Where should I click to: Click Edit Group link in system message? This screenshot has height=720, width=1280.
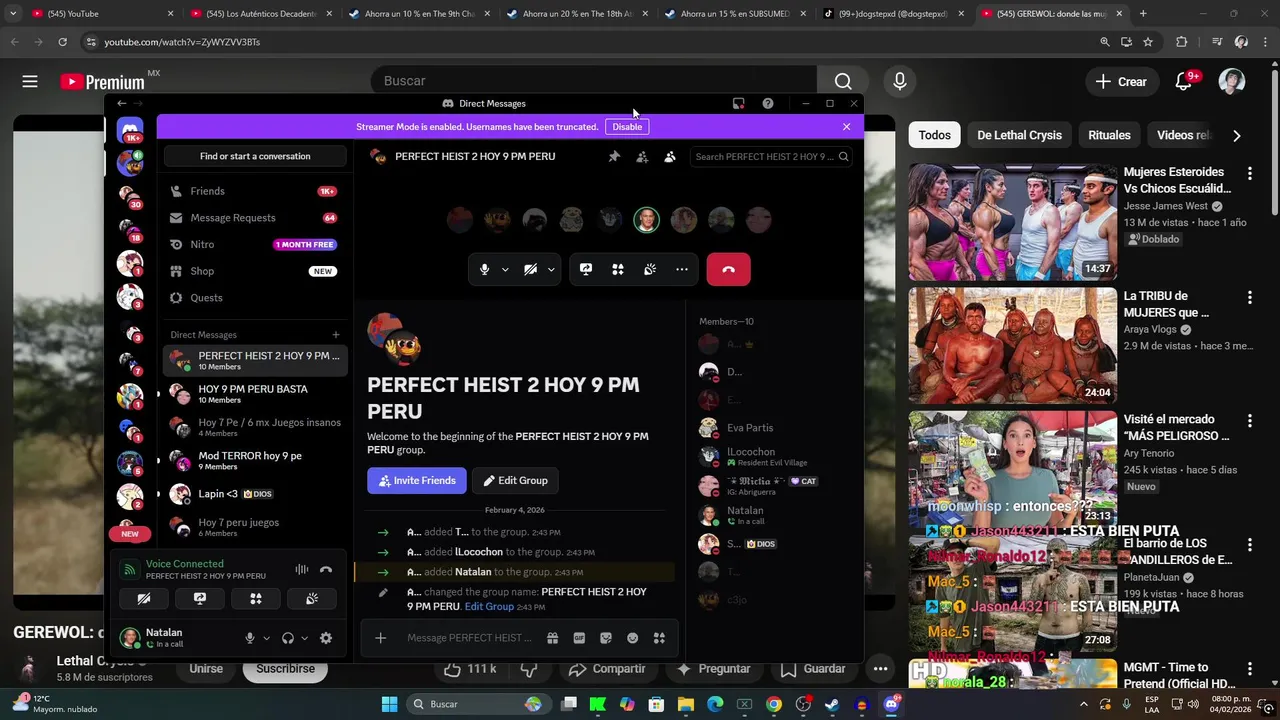coord(489,607)
